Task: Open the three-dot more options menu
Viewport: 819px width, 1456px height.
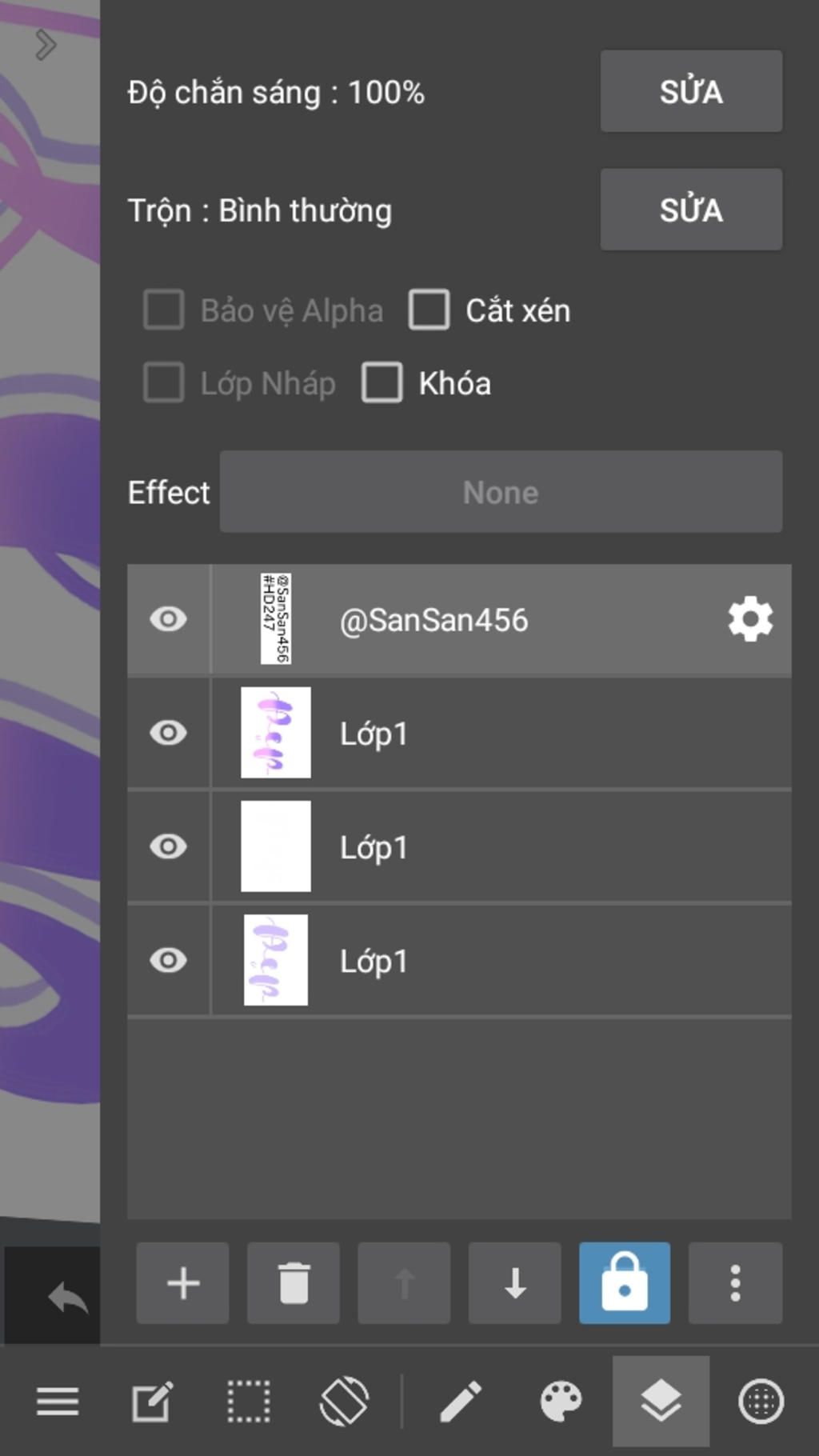Action: [735, 1283]
